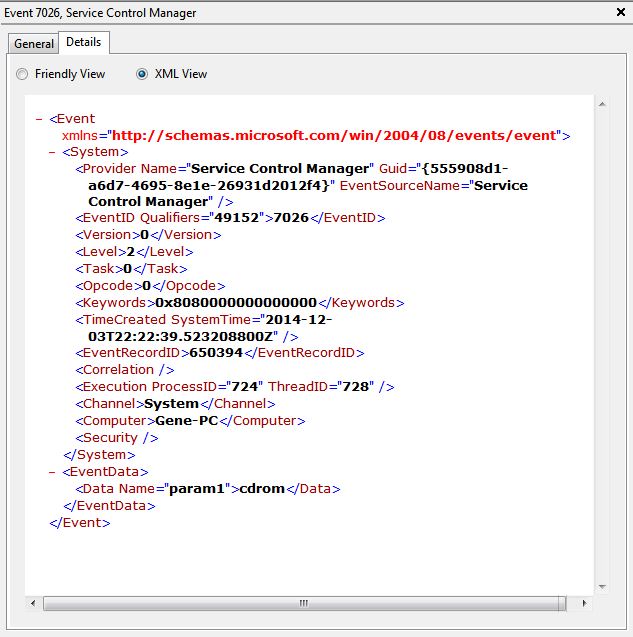Screen dimensions: 633x637
Task: Close the Event 7026 details pane
Action: pos(618,13)
